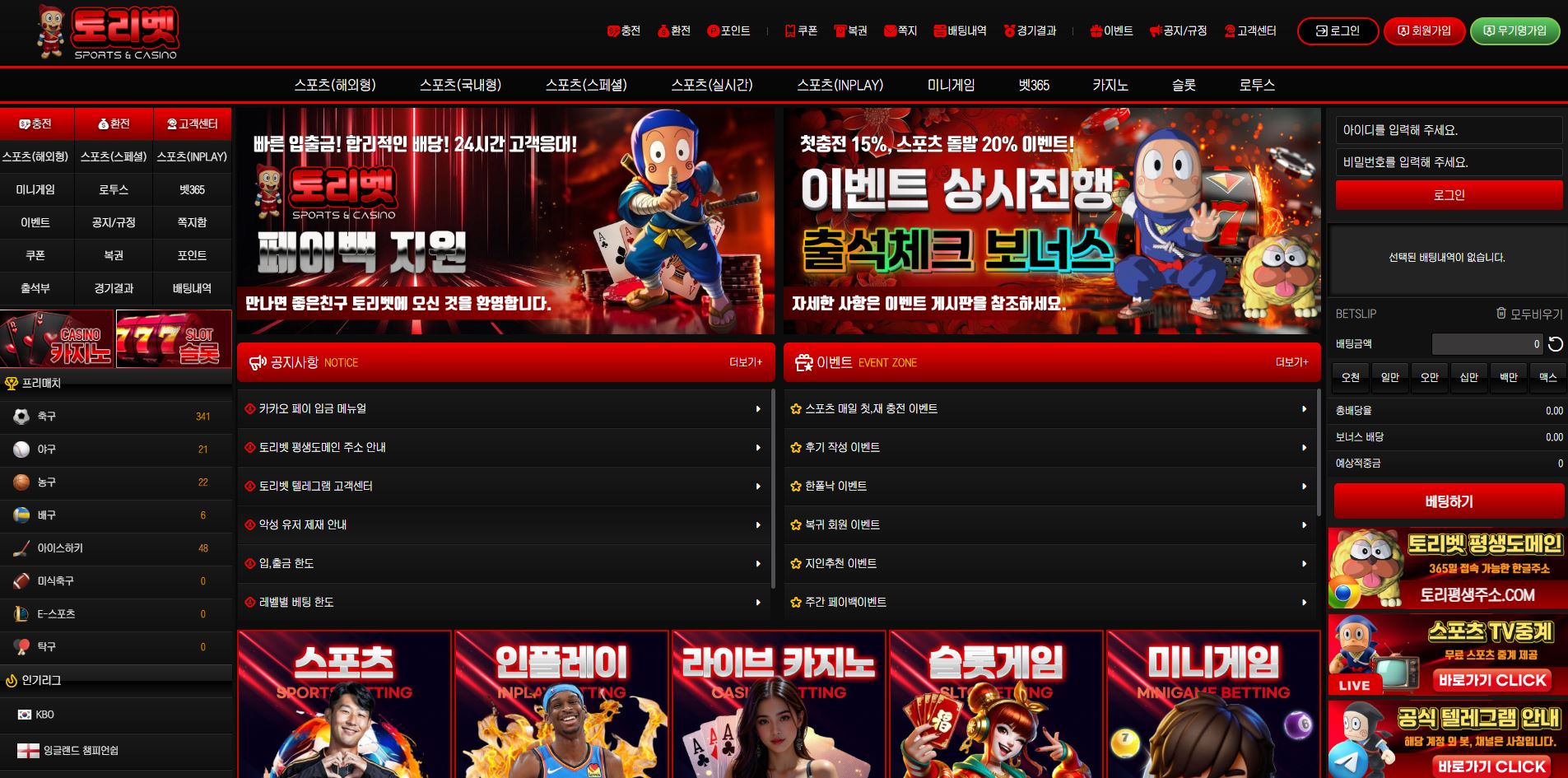Click the 아이디 username input field
Image resolution: width=1568 pixels, height=778 pixels.
(x=1447, y=129)
